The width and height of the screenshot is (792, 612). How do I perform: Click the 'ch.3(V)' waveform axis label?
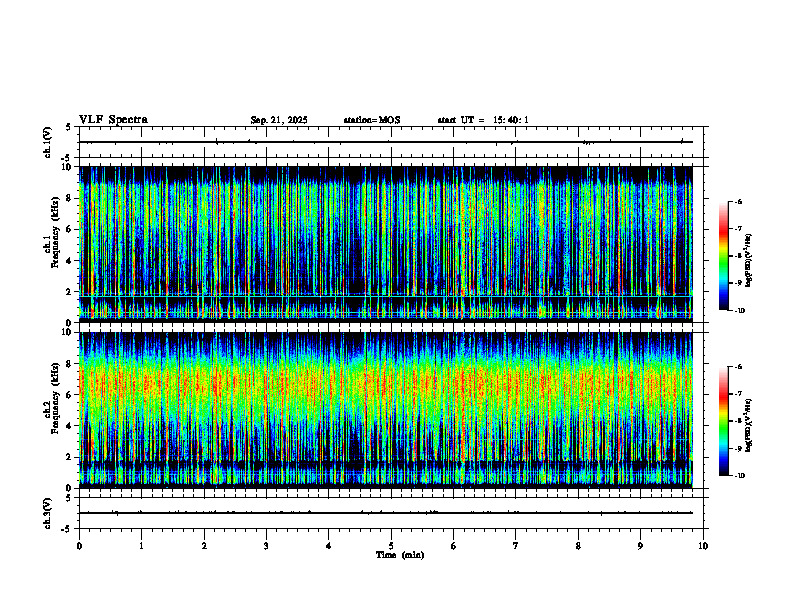tap(47, 513)
